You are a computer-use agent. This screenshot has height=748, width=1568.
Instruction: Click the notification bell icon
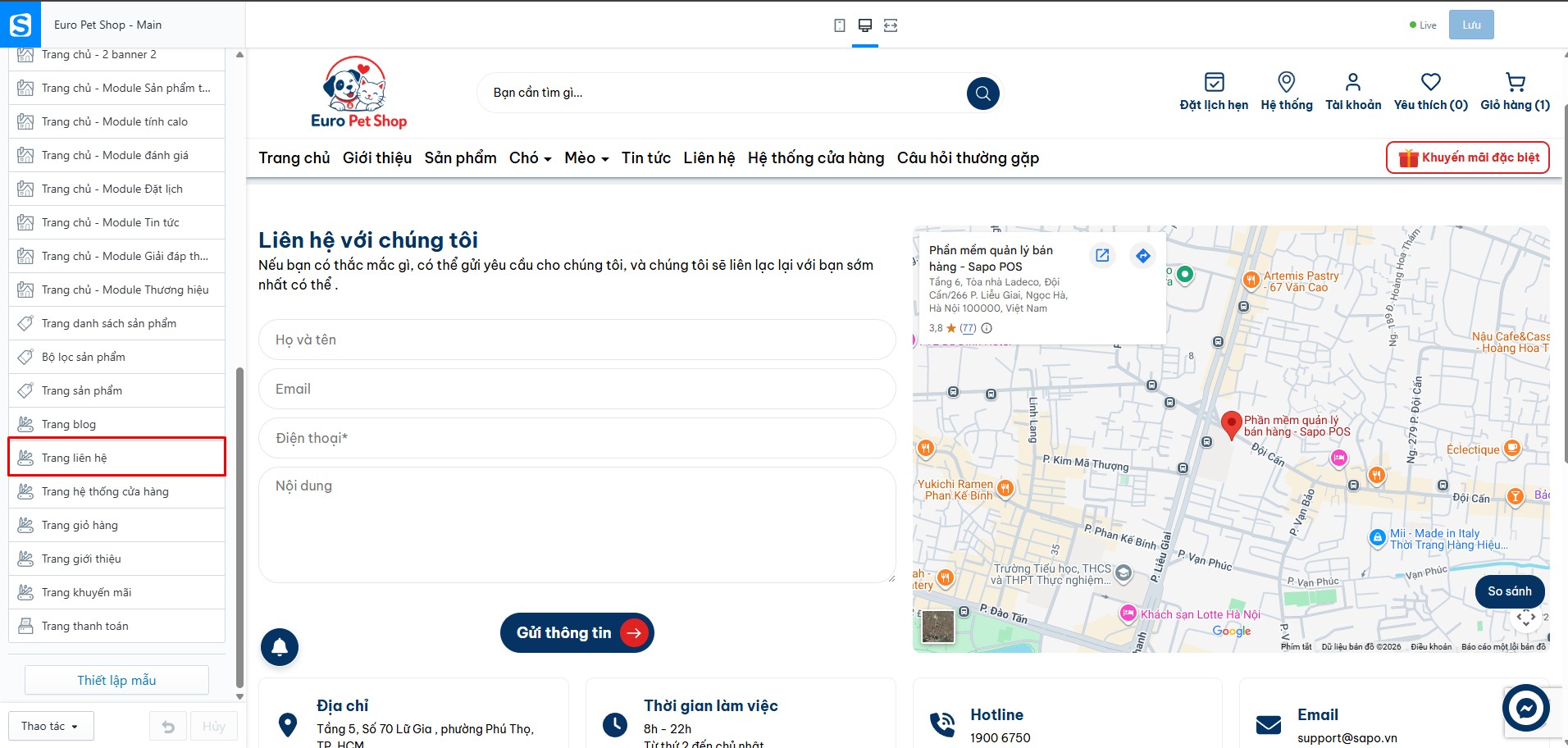(280, 647)
